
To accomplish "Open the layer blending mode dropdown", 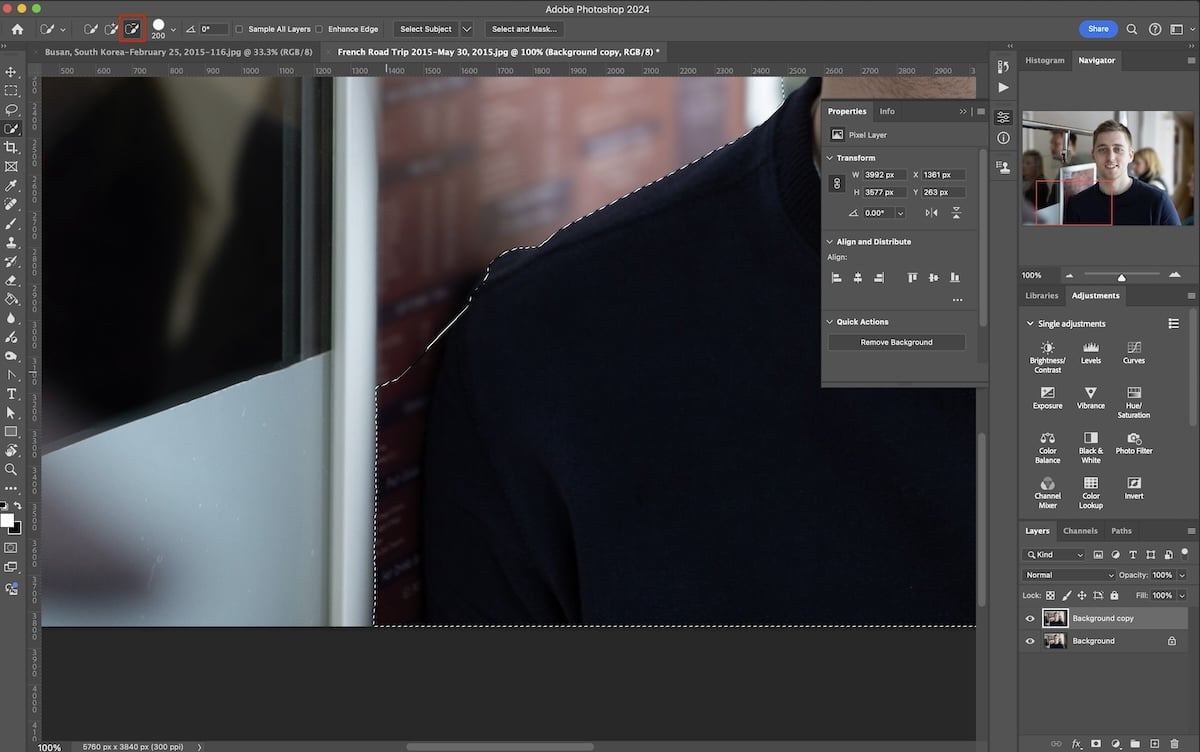I will pos(1068,575).
